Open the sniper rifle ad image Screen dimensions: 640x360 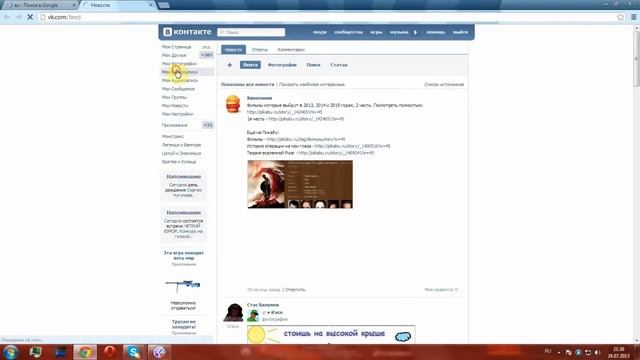183,286
